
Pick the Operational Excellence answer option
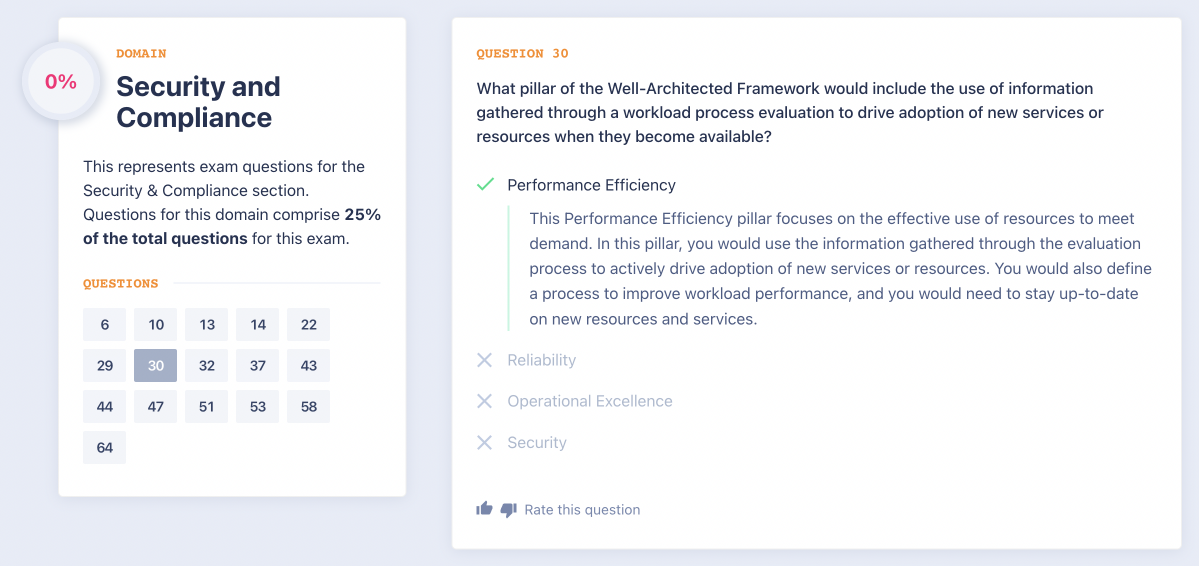click(589, 401)
